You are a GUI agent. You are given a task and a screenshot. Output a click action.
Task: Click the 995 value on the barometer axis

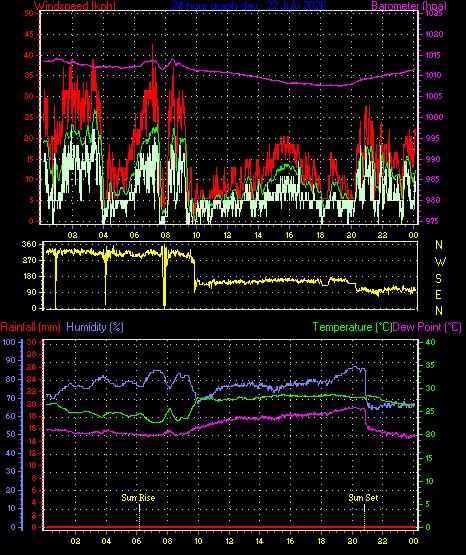[x=433, y=138]
